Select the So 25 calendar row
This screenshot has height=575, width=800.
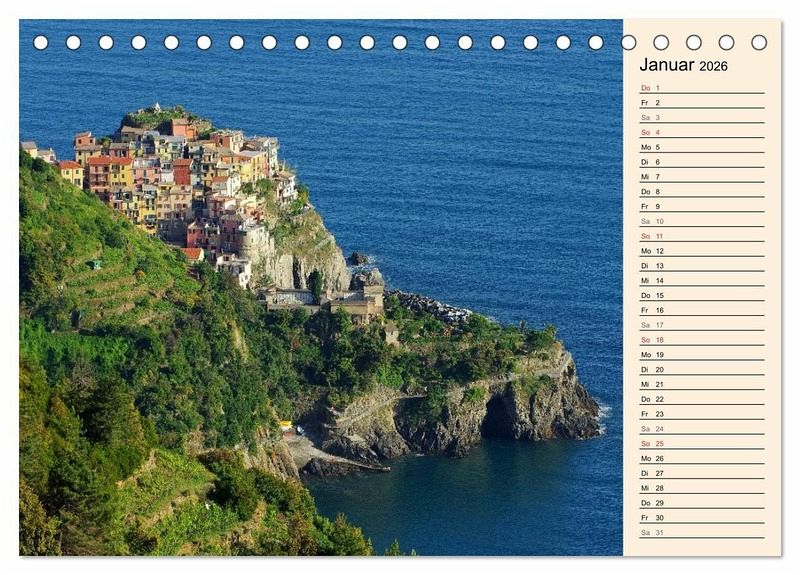point(702,443)
